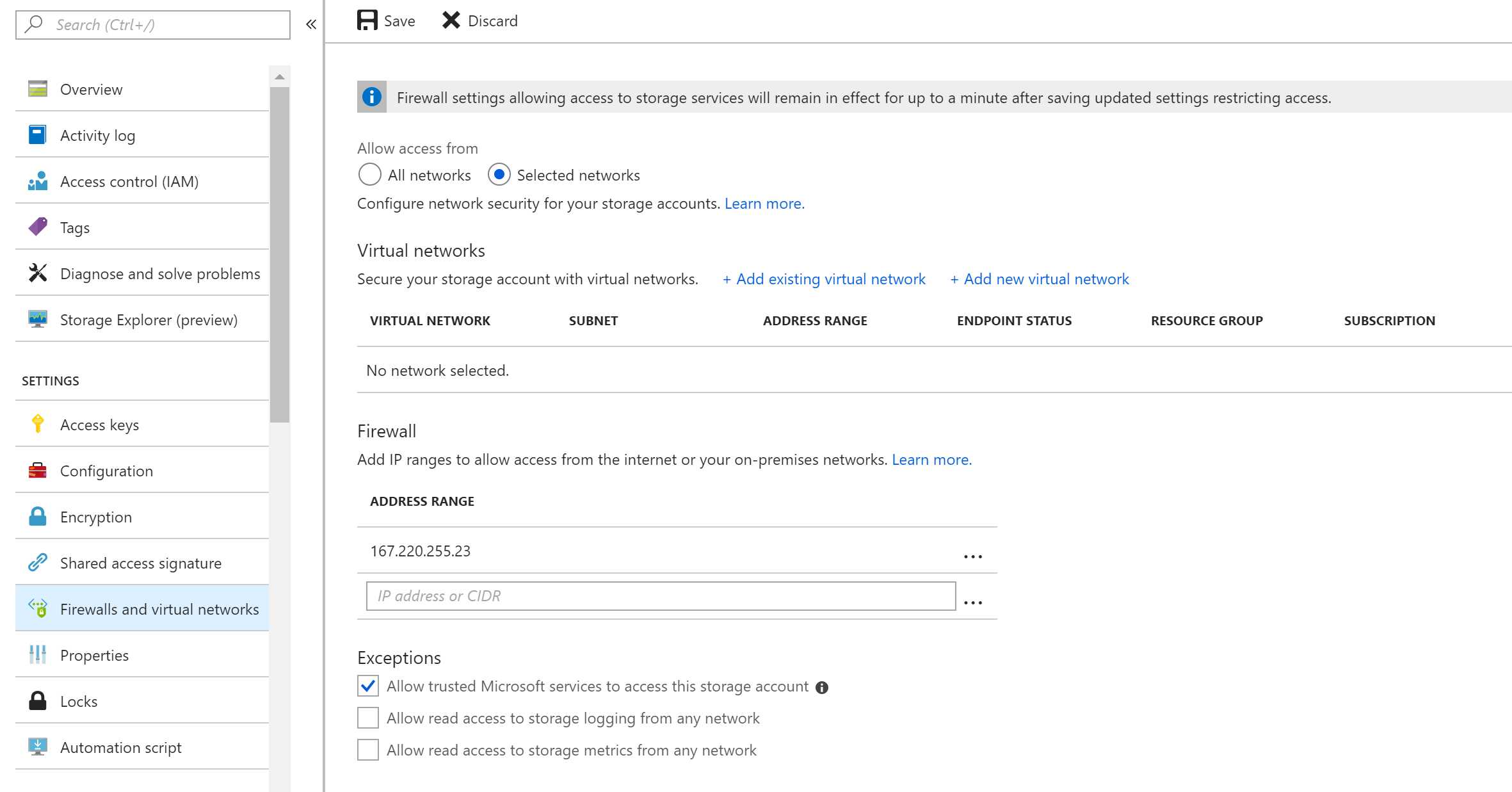This screenshot has height=792, width=1512.
Task: Click the Save disk icon
Action: pos(367,20)
